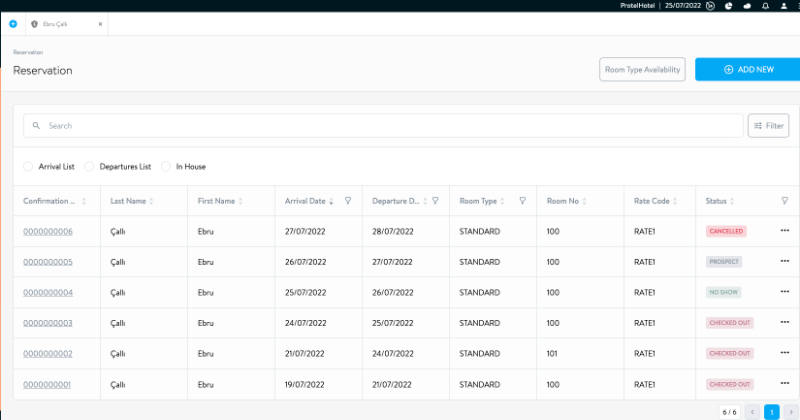This screenshot has height=420, width=800.
Task: Open reservation 0000000006
Action: 48,231
